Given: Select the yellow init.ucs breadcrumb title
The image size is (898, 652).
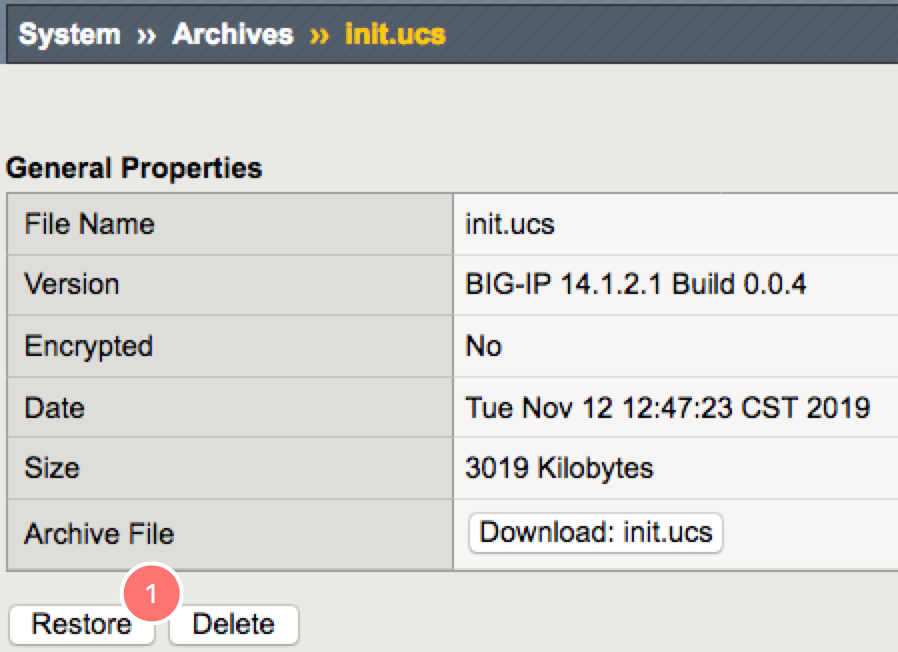Looking at the screenshot, I should [x=395, y=34].
